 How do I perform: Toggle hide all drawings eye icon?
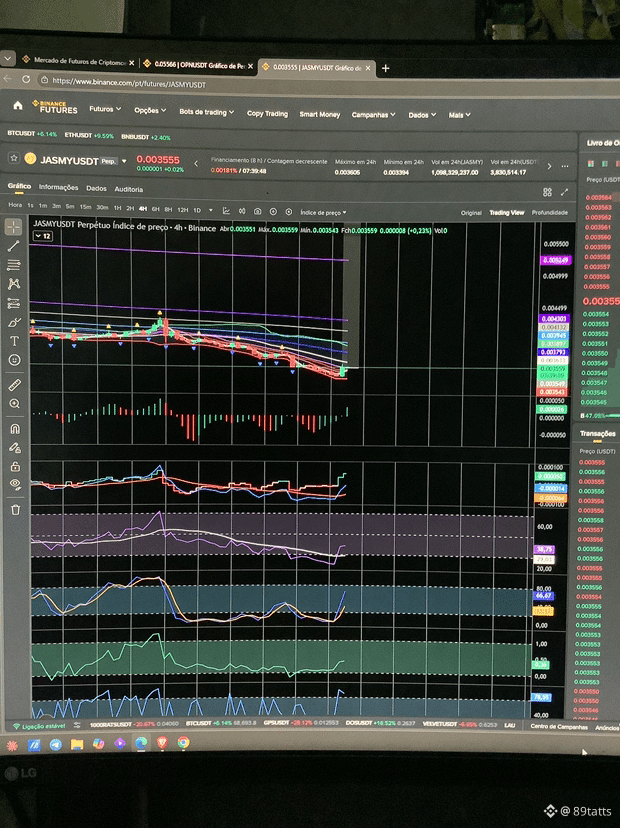[15, 484]
